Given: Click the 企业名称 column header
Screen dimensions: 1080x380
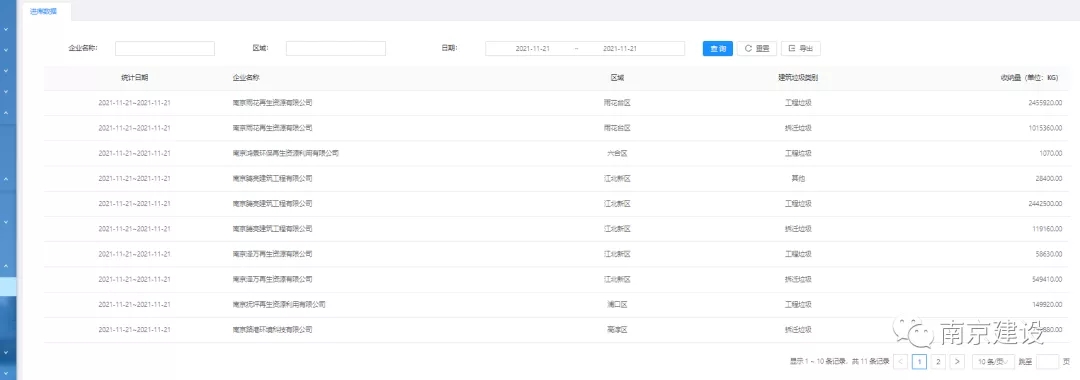Looking at the screenshot, I should (x=246, y=78).
